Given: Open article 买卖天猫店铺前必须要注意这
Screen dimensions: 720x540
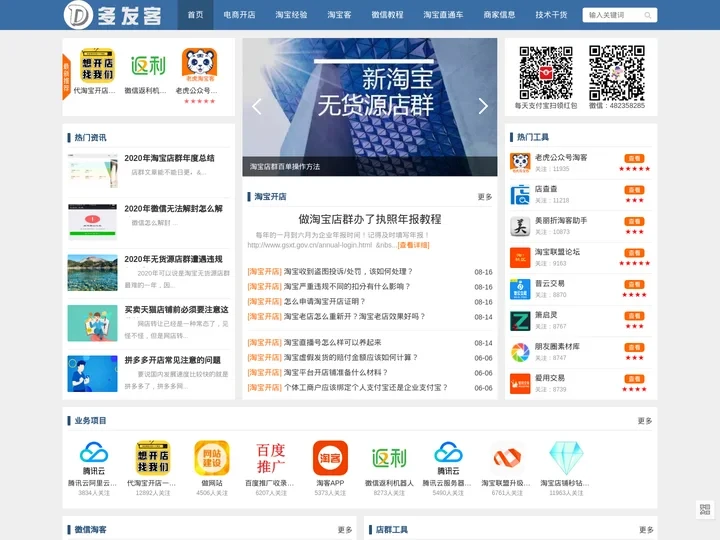Looking at the screenshot, I should pyautogui.click(x=176, y=310).
